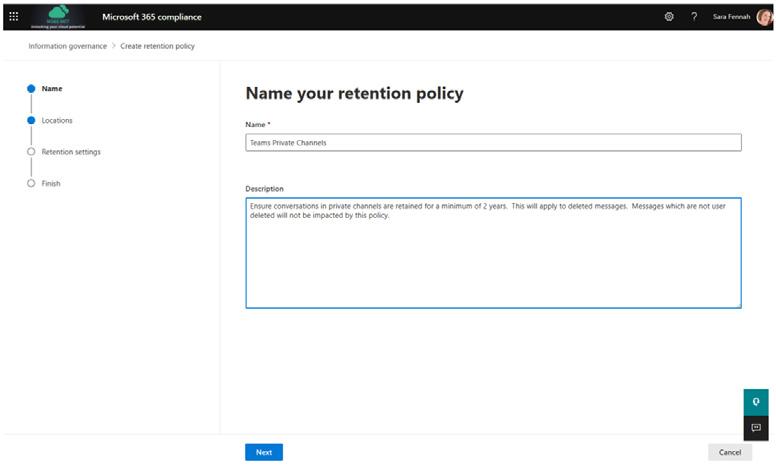Open the app launcher waffle menu
This screenshot has width=776, height=468.
(14, 16)
